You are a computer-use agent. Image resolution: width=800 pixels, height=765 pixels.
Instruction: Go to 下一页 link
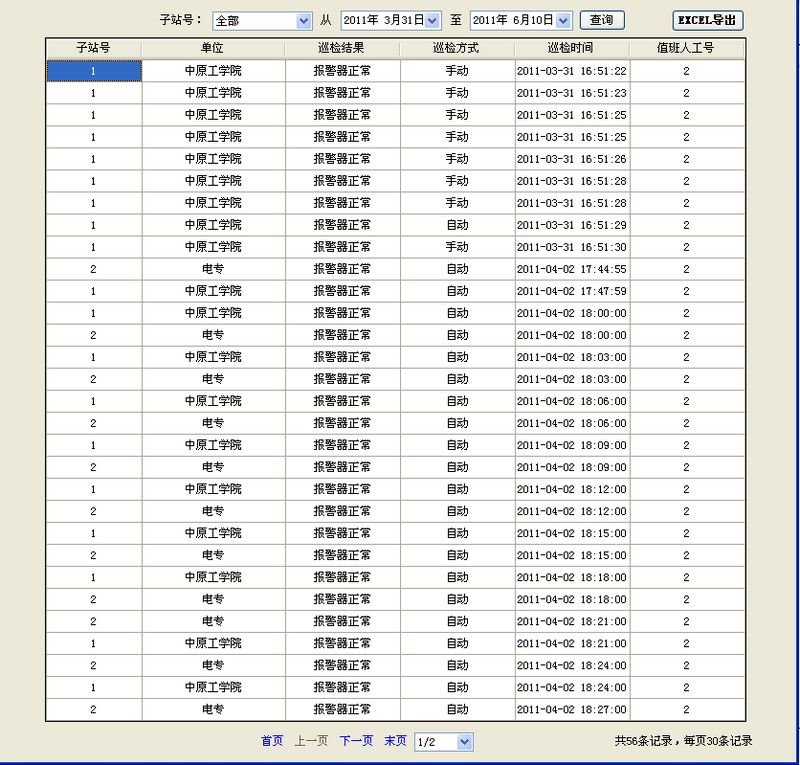coord(356,741)
